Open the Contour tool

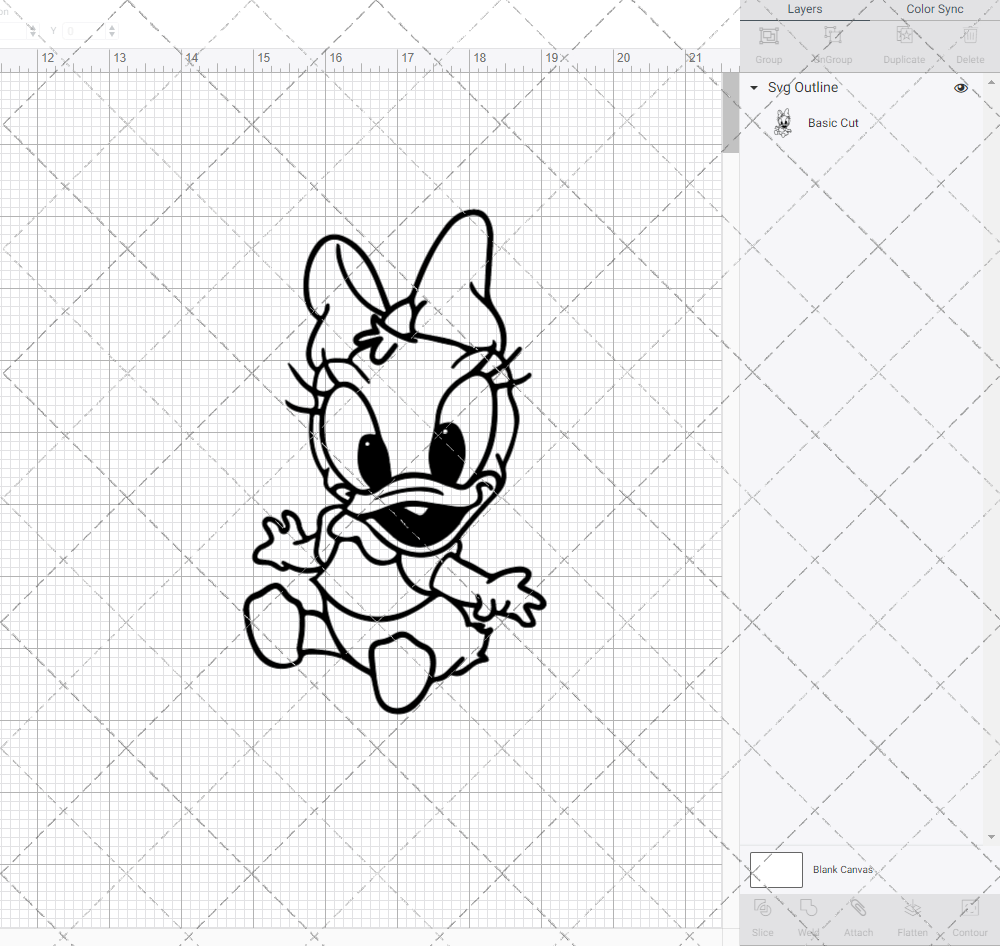[x=969, y=910]
